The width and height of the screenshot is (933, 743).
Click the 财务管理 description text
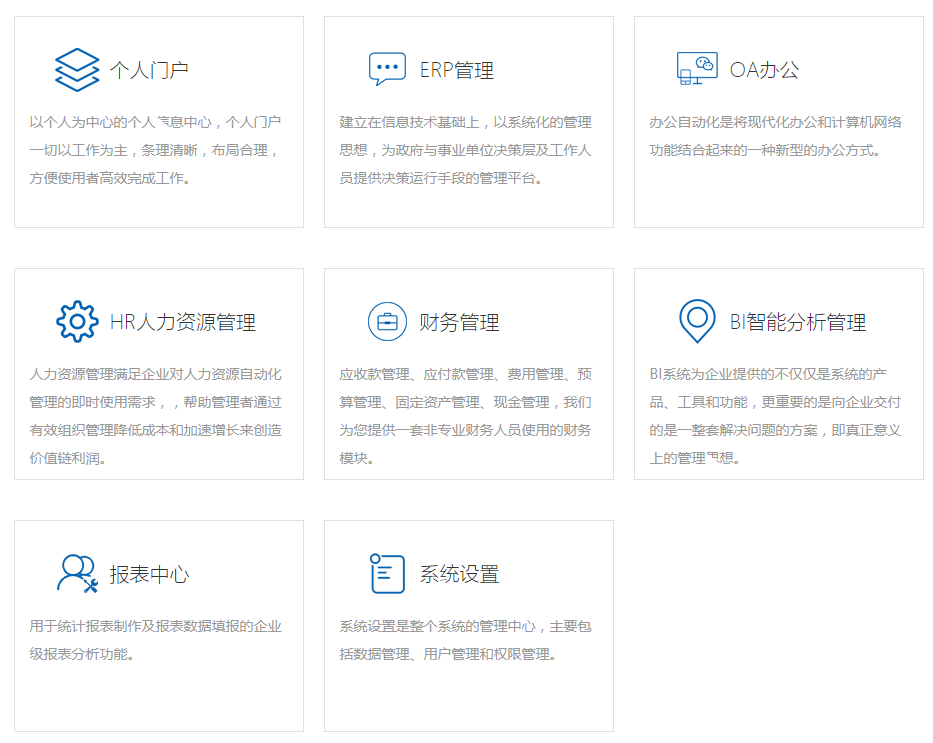465,416
